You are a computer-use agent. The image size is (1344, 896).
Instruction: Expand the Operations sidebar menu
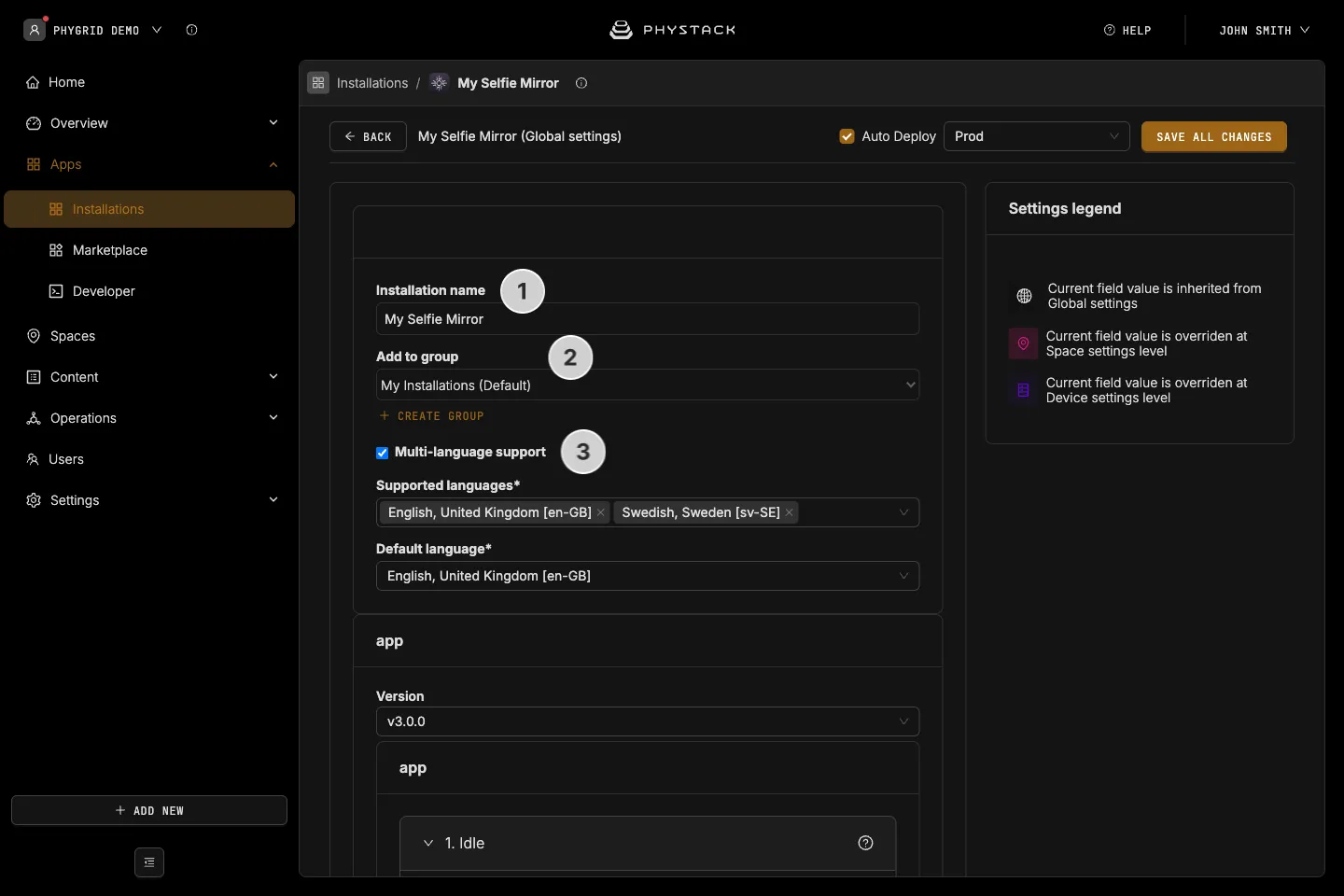273,418
